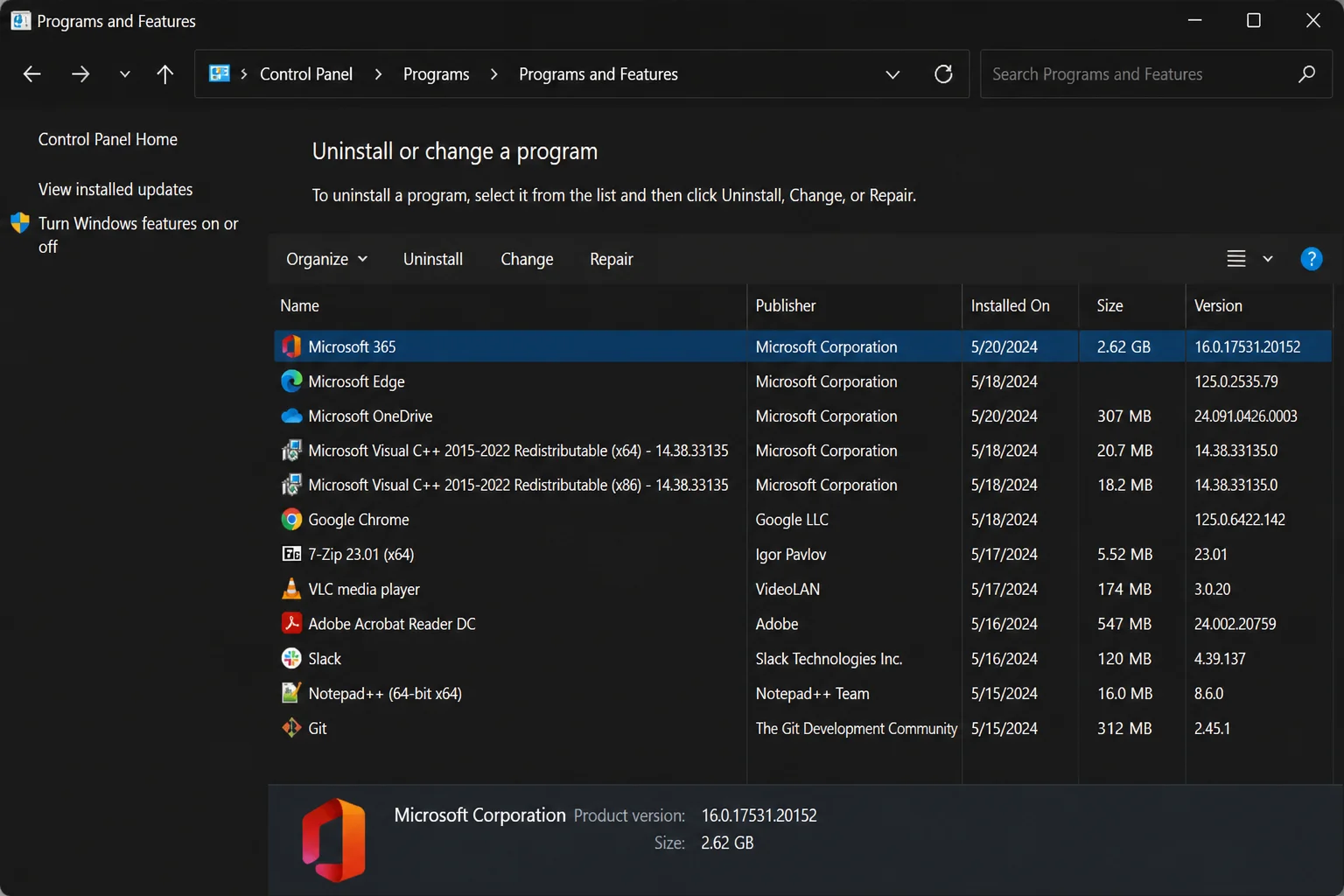This screenshot has height=896, width=1344.
Task: Click the view layout list icon
Action: (1236, 259)
